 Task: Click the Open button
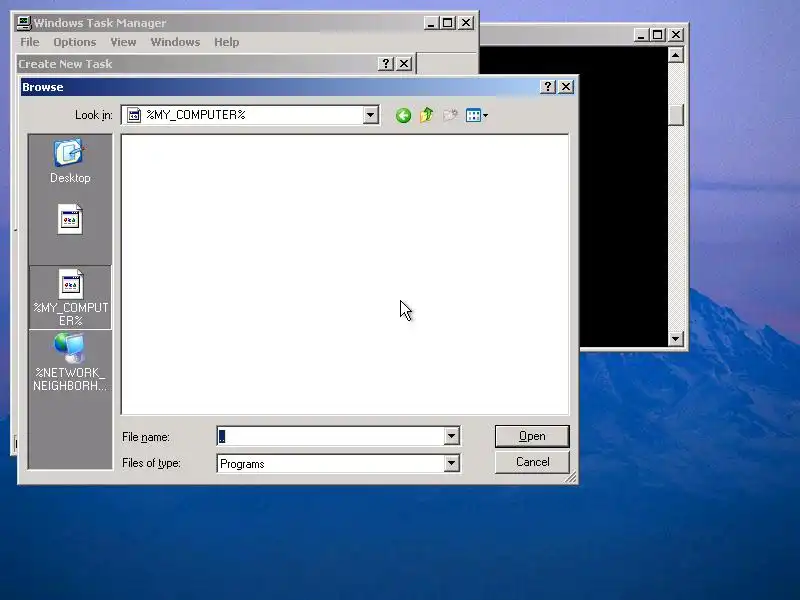[x=532, y=436]
